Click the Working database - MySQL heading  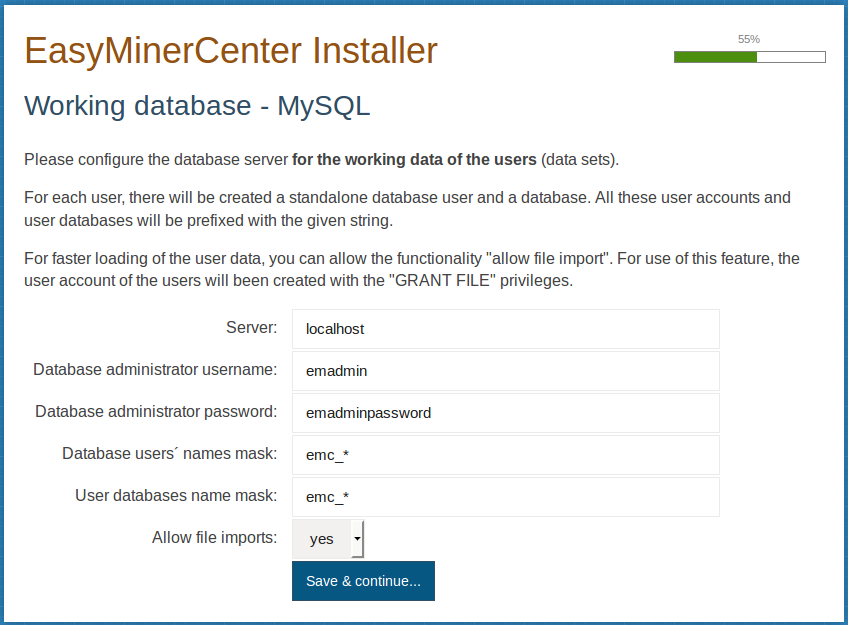(x=197, y=105)
